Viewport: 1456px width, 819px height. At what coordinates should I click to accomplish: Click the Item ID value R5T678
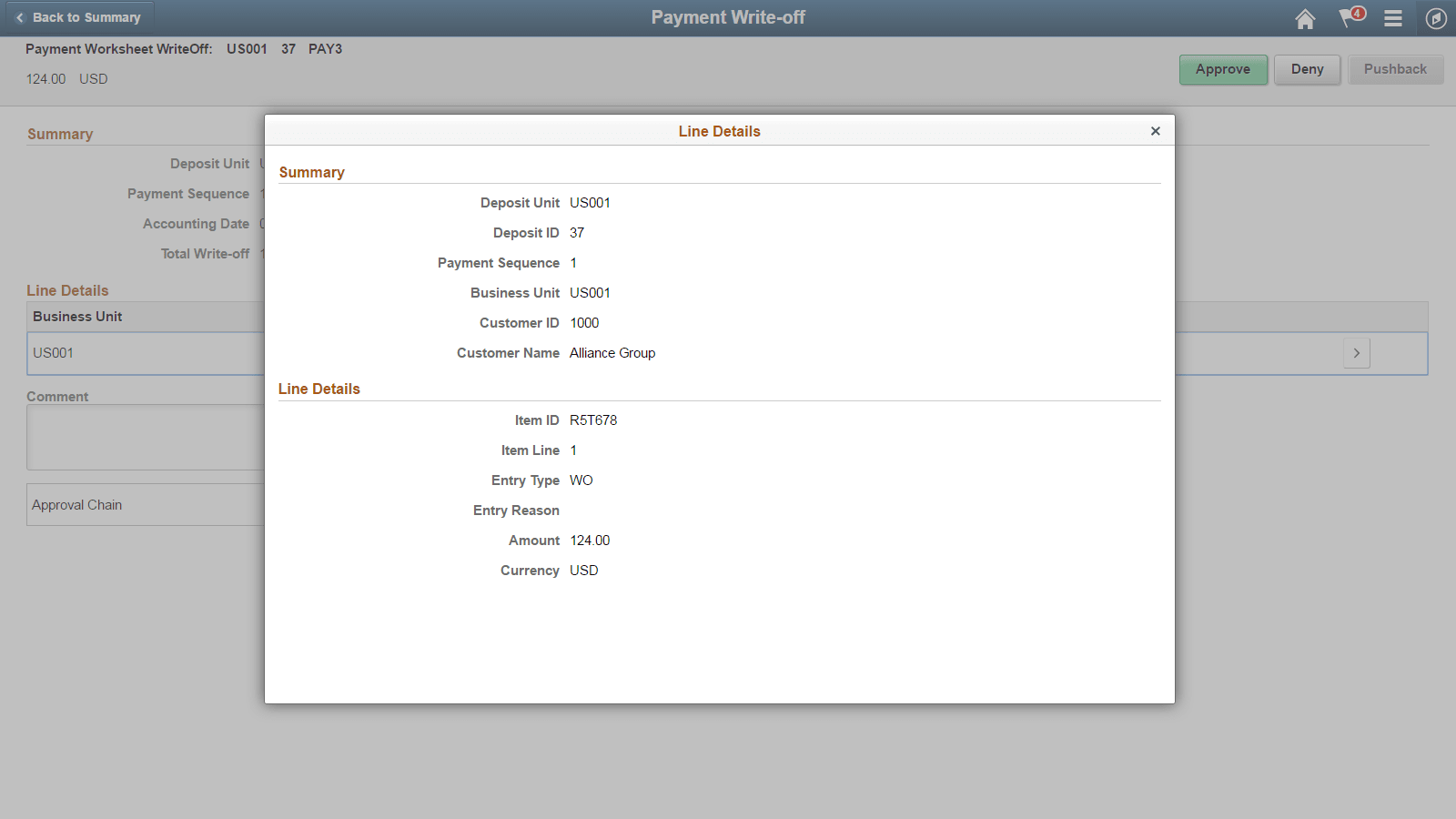coord(592,420)
